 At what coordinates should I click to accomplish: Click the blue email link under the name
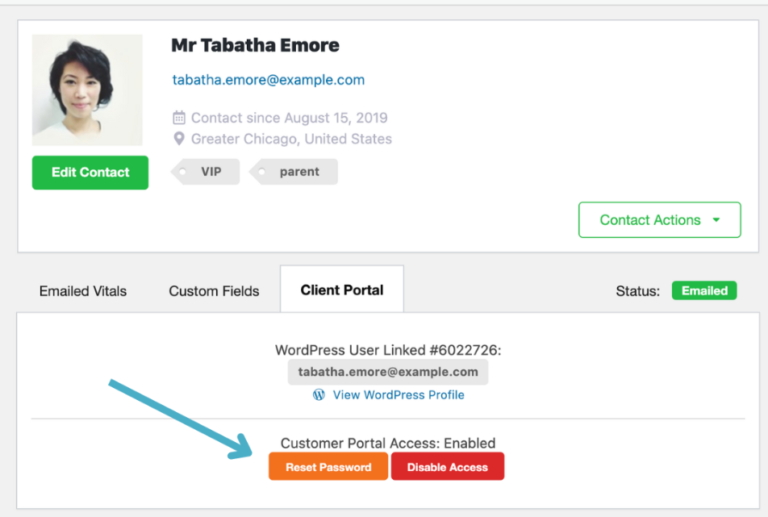(x=268, y=80)
